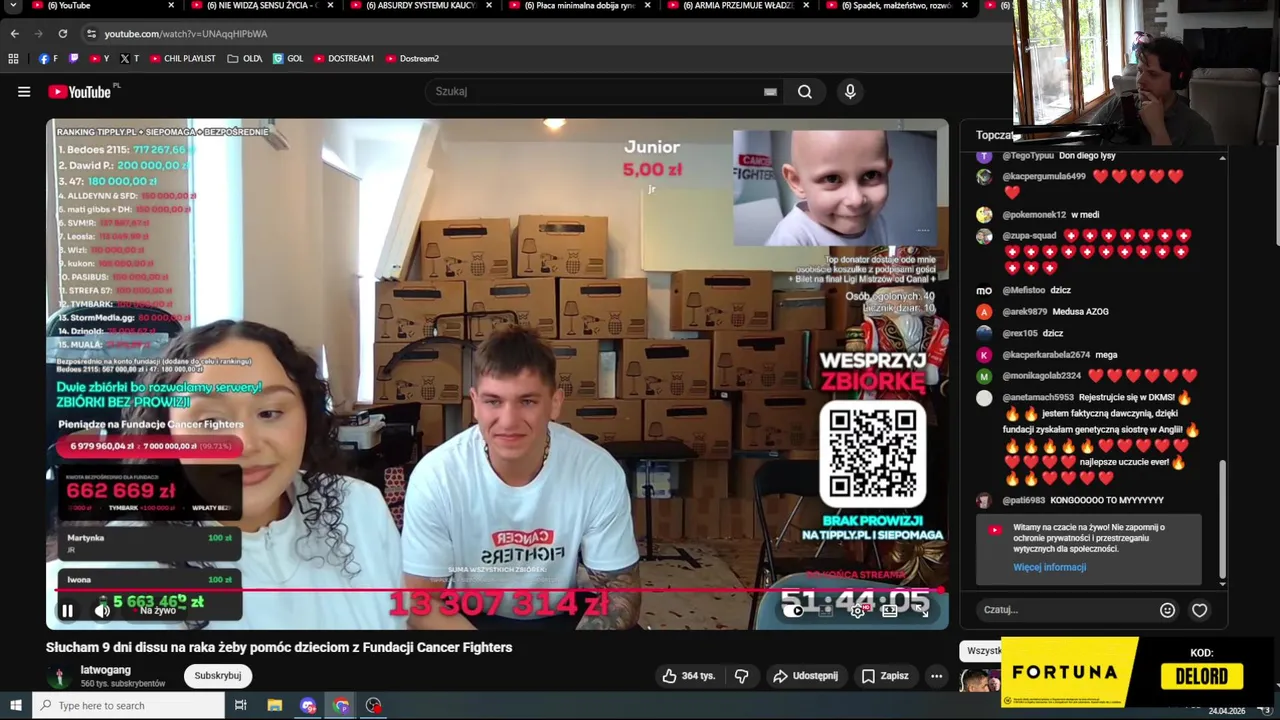Screen dimensions: 1280x720
Task: Open the X 'T' bookmark
Action: (x=129, y=59)
